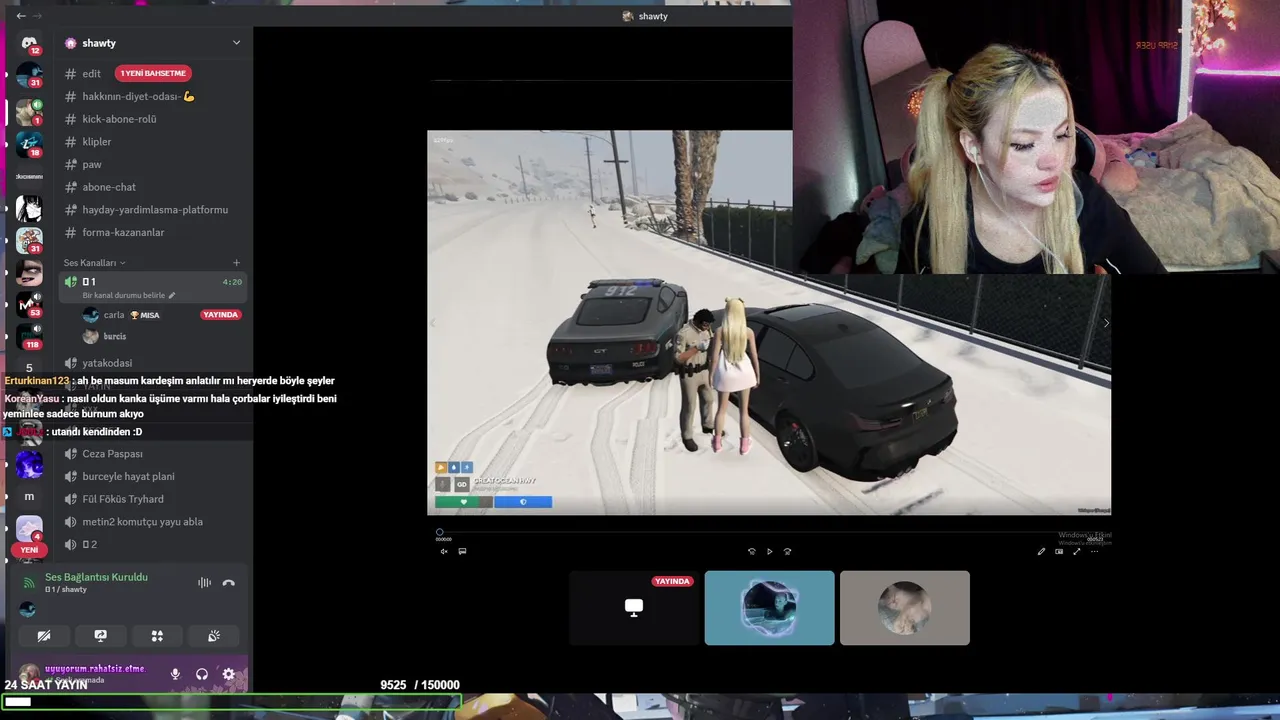Viewport: 1280px width, 720px height.
Task: Select user burcis in voice channel
Action: (x=105, y=336)
